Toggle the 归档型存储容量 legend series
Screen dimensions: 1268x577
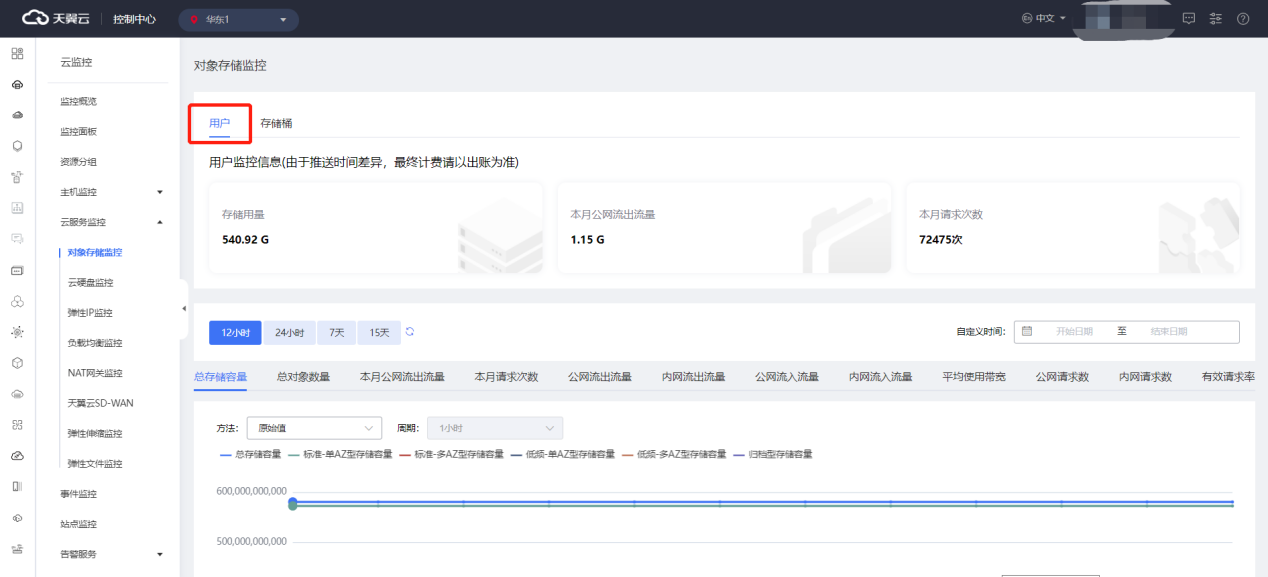(x=773, y=454)
